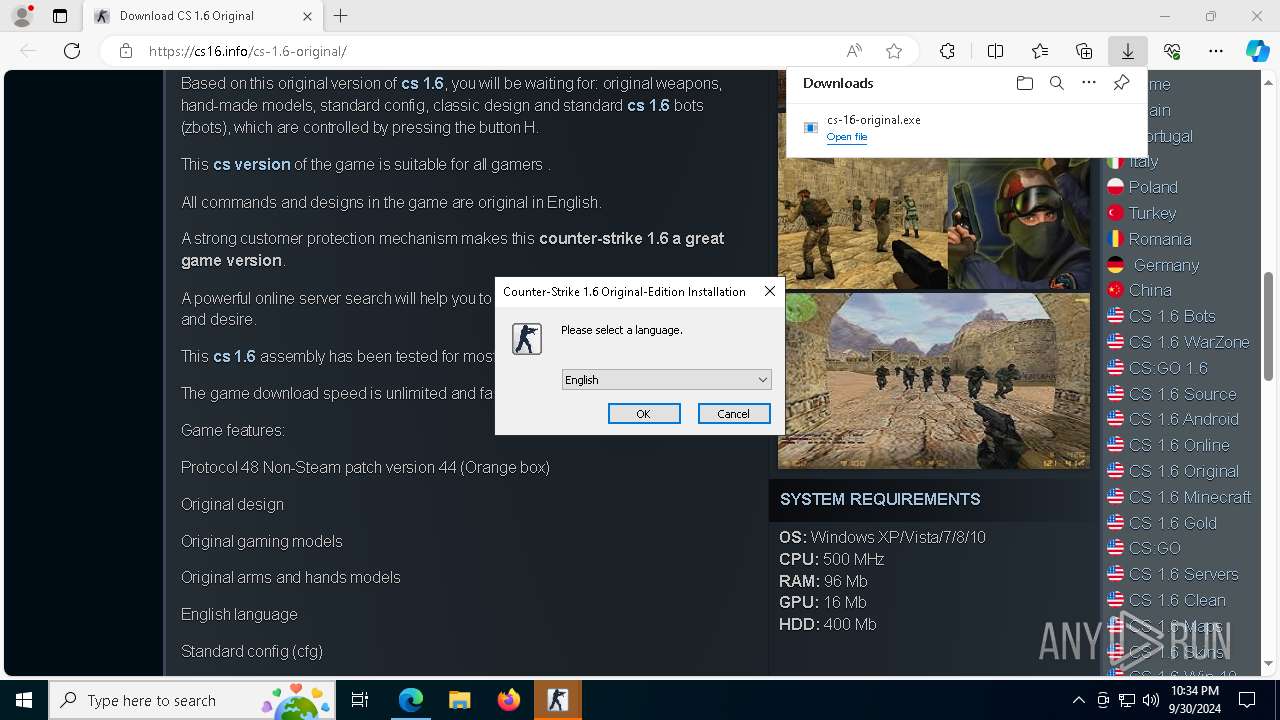Refresh the page with reload icon

[x=72, y=51]
